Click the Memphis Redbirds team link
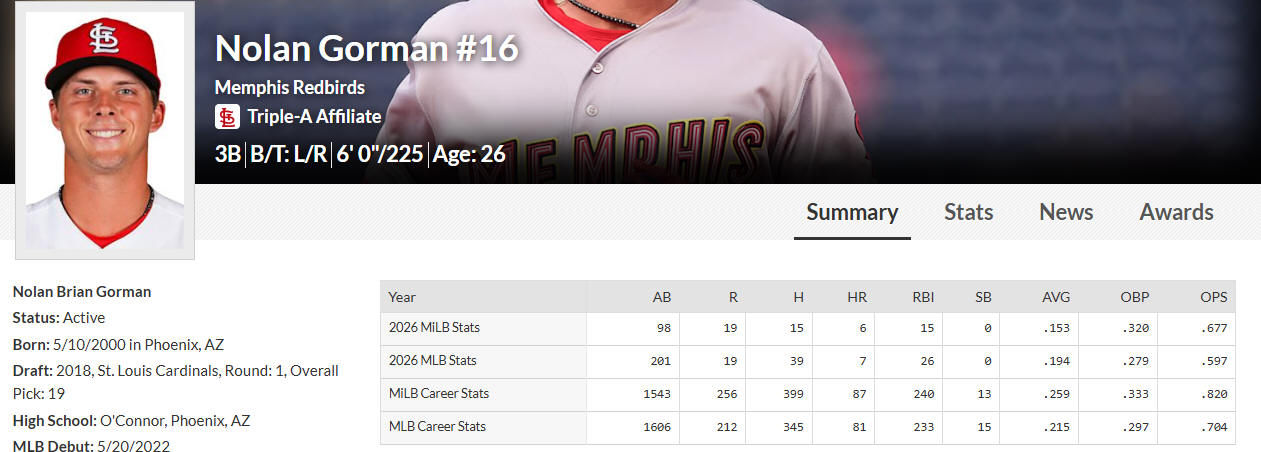The image size is (1261, 452). [290, 87]
